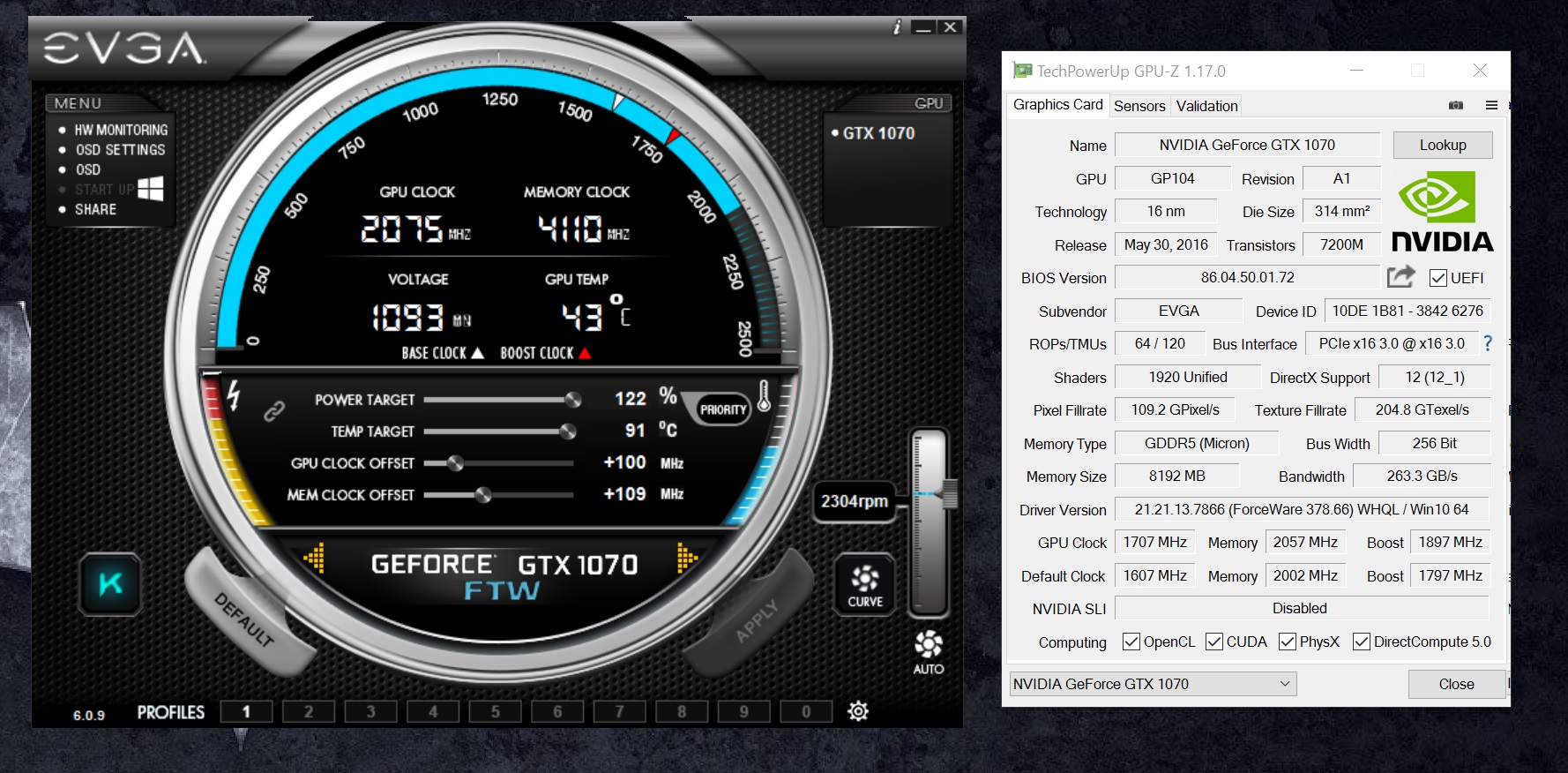Click the BIOS export share icon
Image resolution: width=1568 pixels, height=773 pixels.
(1400, 277)
